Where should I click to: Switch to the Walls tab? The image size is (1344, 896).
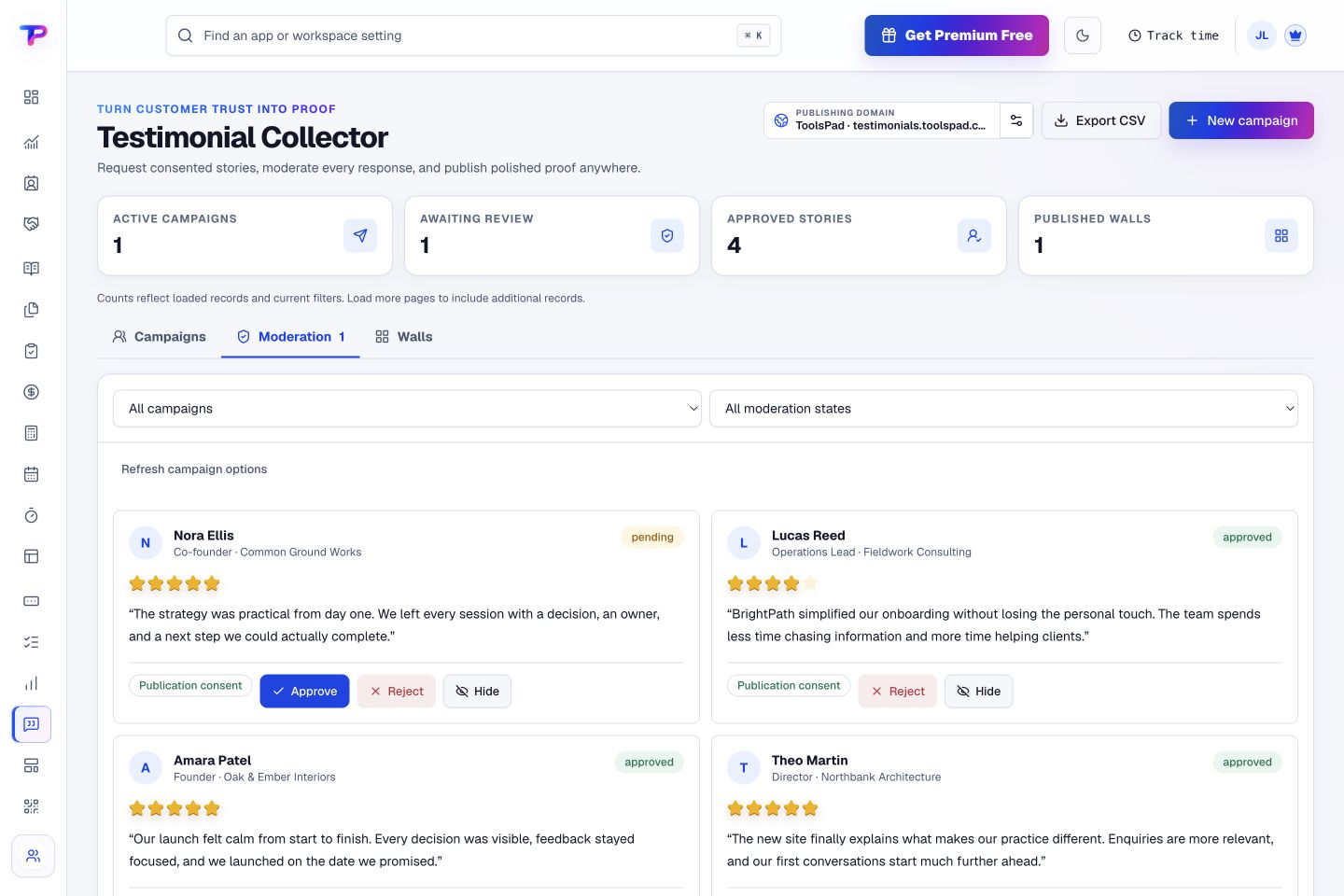coord(403,336)
